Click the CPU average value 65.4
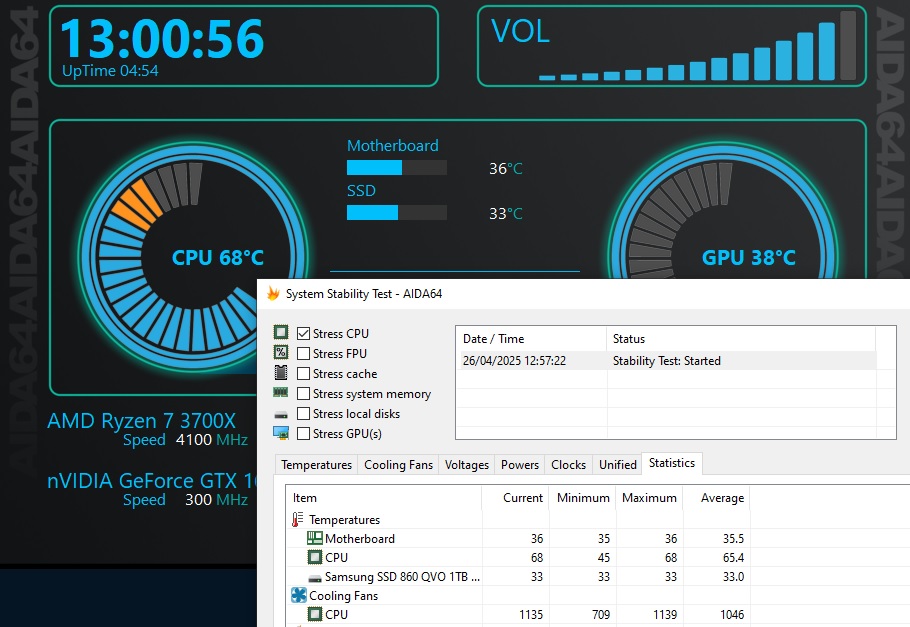The image size is (910, 627). click(x=733, y=558)
